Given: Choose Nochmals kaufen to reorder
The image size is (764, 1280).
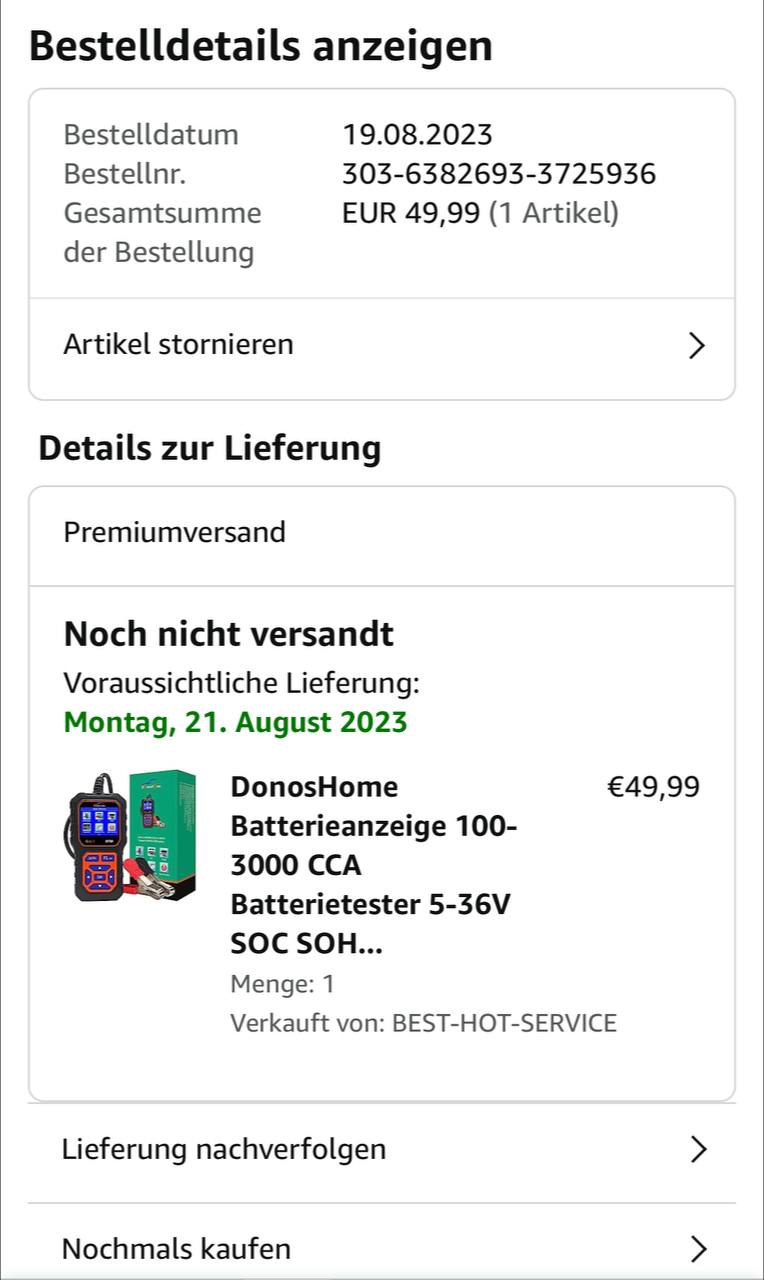Looking at the screenshot, I should pos(177,1249).
